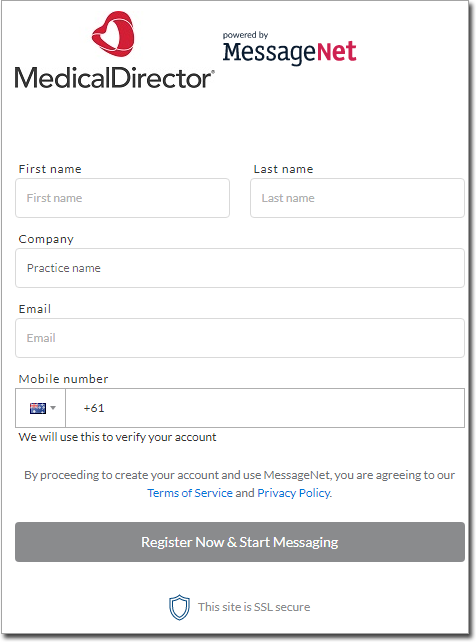This screenshot has height=642, width=476.
Task: Open the country code dropdown arrow
Action: [x=53, y=408]
